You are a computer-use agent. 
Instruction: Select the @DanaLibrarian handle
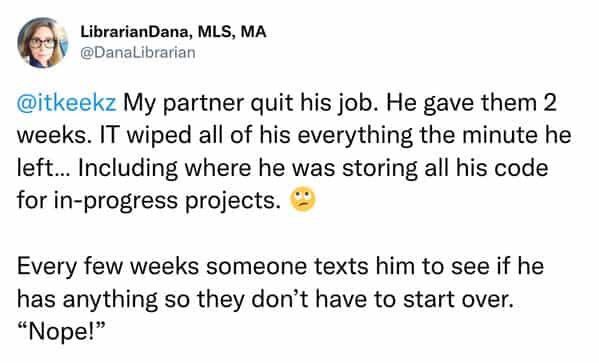pos(138,52)
